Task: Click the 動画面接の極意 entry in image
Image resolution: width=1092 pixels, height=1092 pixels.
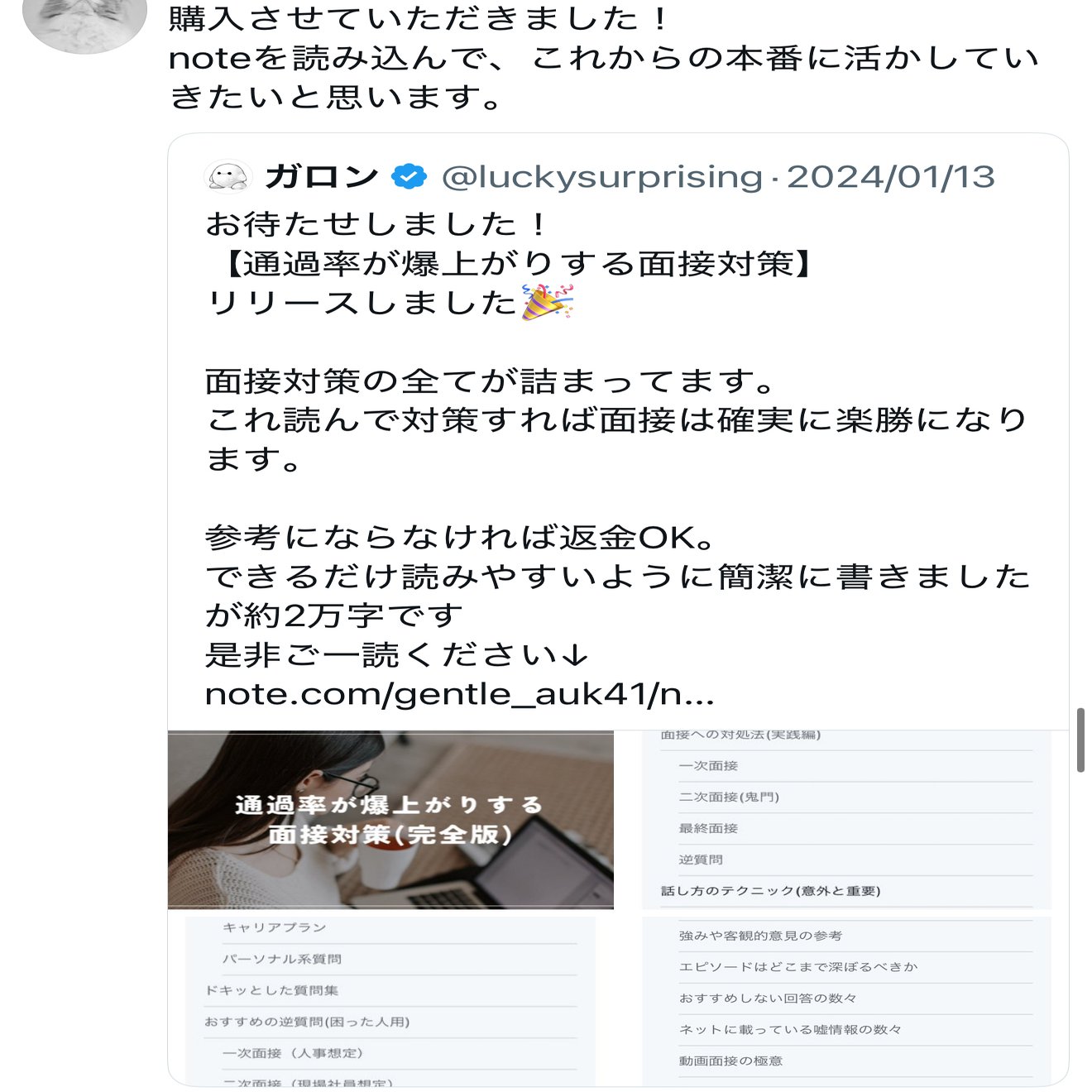Action: point(730,1061)
